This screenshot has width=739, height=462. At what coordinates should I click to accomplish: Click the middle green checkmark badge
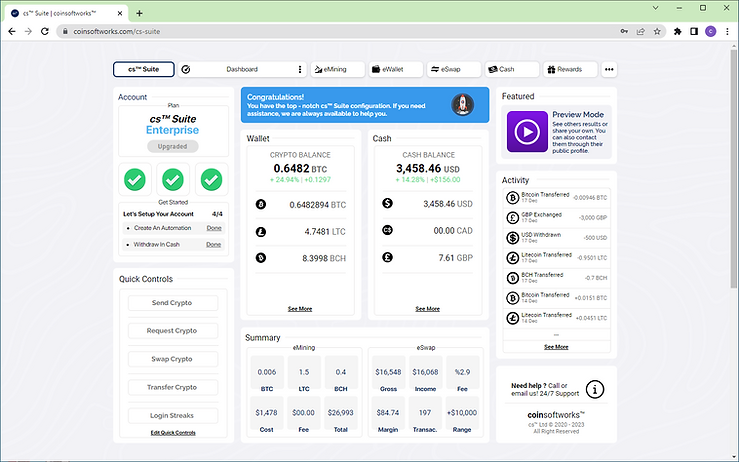point(173,180)
